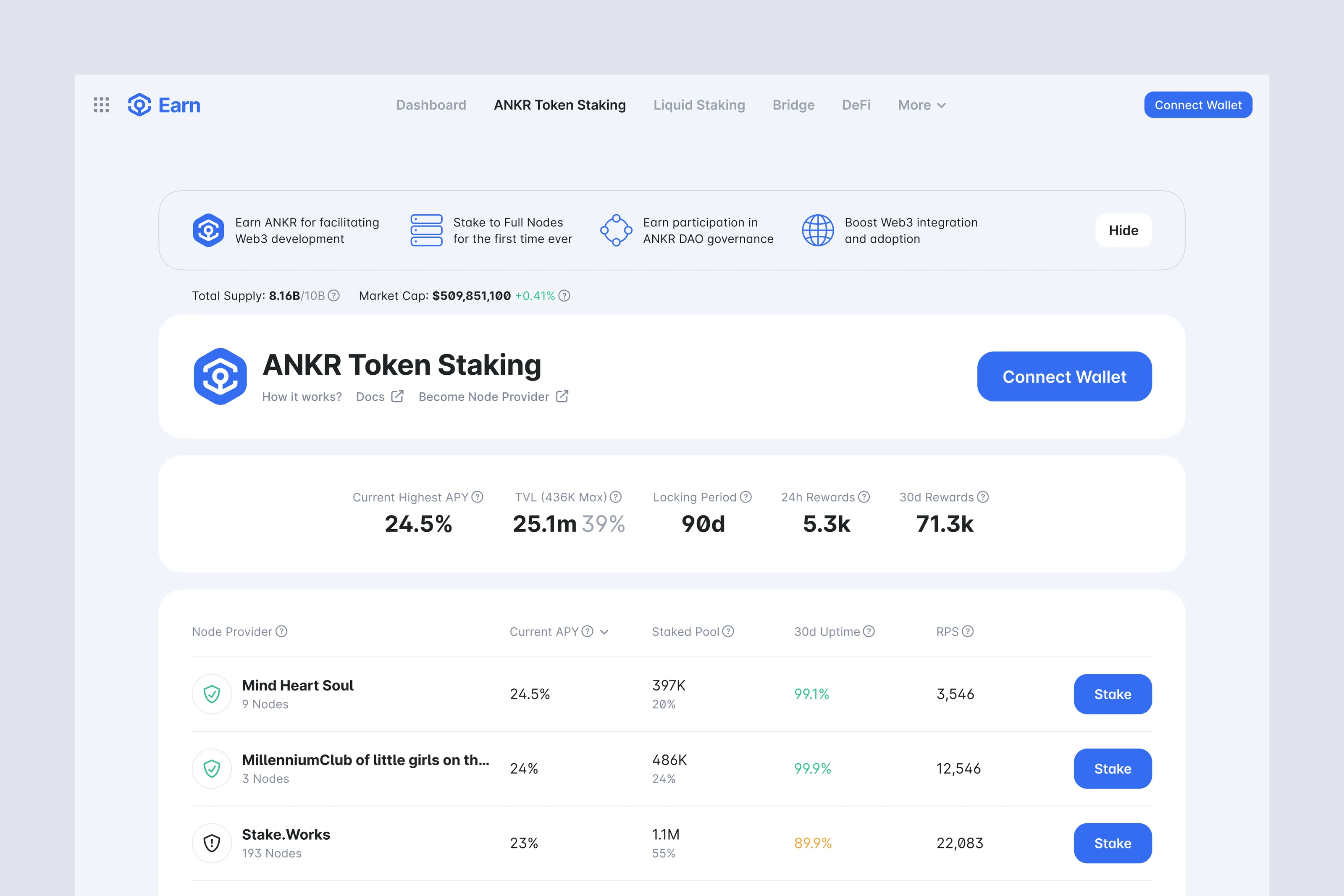Viewport: 1344px width, 896px height.
Task: Click the 89.9% uptime value
Action: tap(812, 843)
